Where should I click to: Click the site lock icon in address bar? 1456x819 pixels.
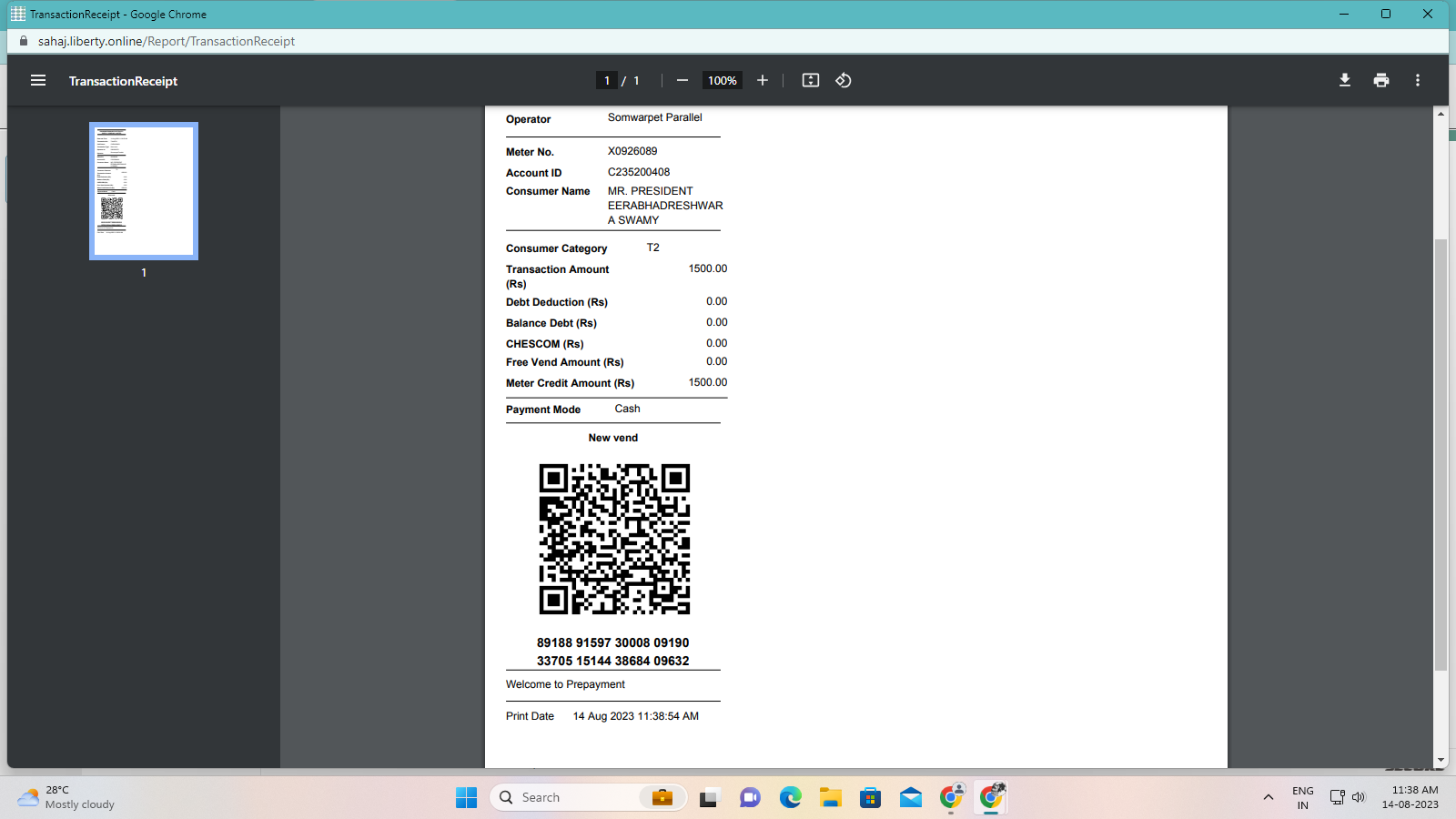point(24,41)
